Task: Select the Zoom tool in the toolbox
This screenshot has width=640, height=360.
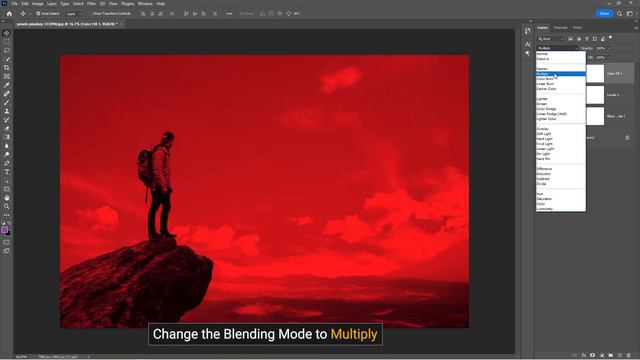Action: pos(7,207)
